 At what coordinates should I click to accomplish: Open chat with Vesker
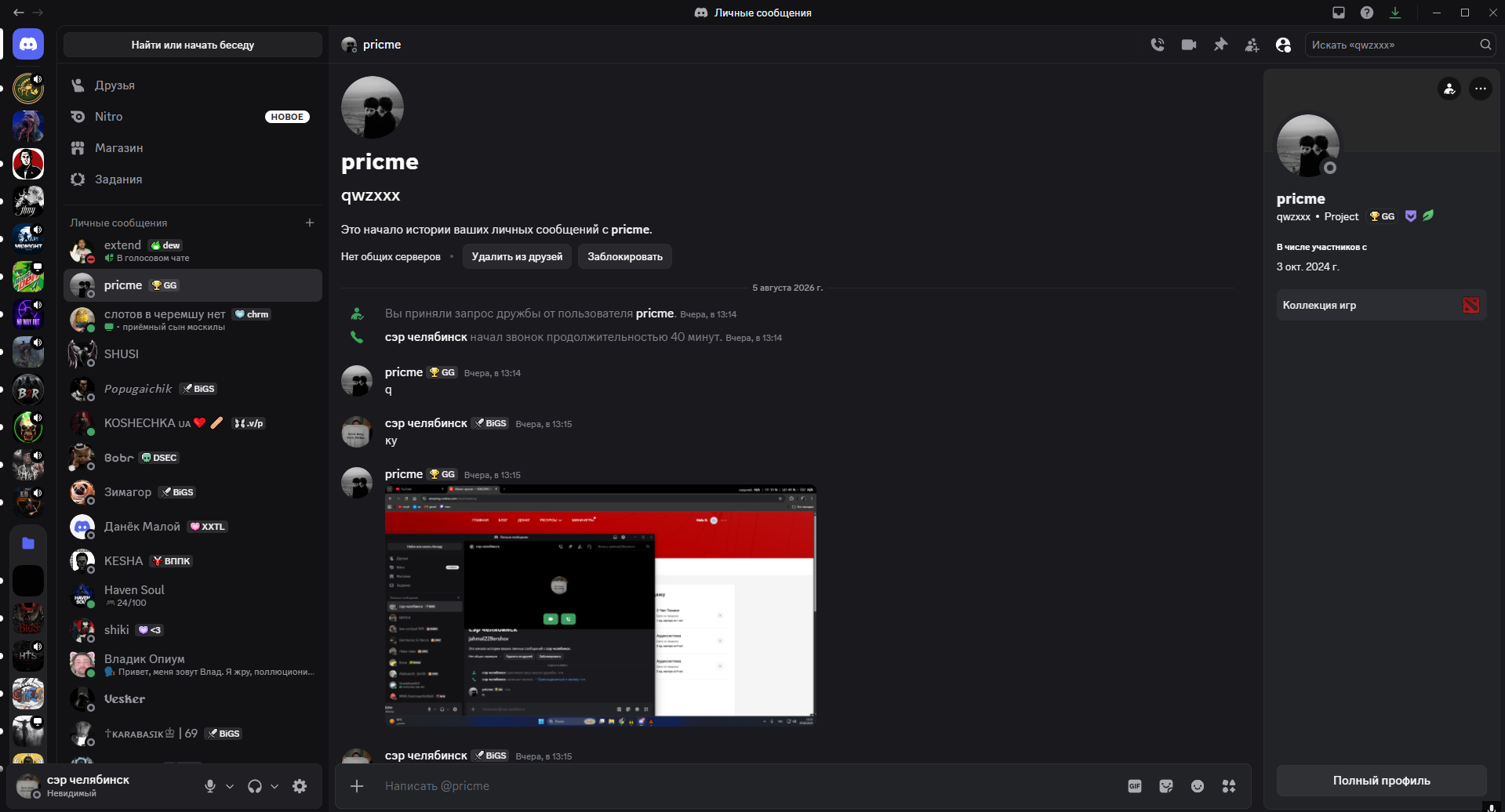[x=193, y=699]
